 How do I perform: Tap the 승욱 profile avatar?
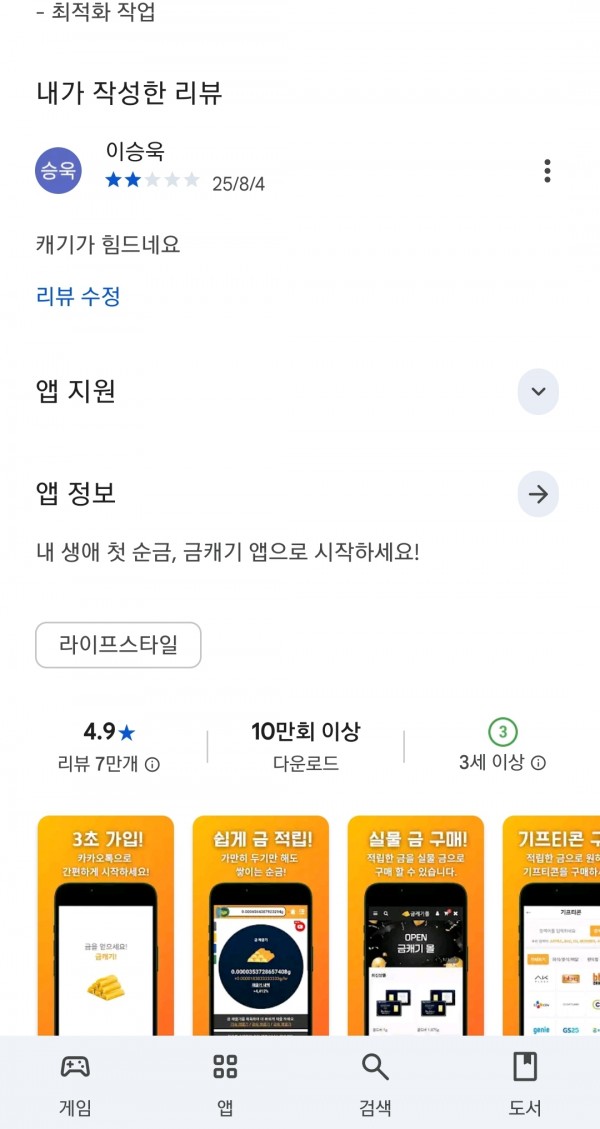(x=58, y=171)
